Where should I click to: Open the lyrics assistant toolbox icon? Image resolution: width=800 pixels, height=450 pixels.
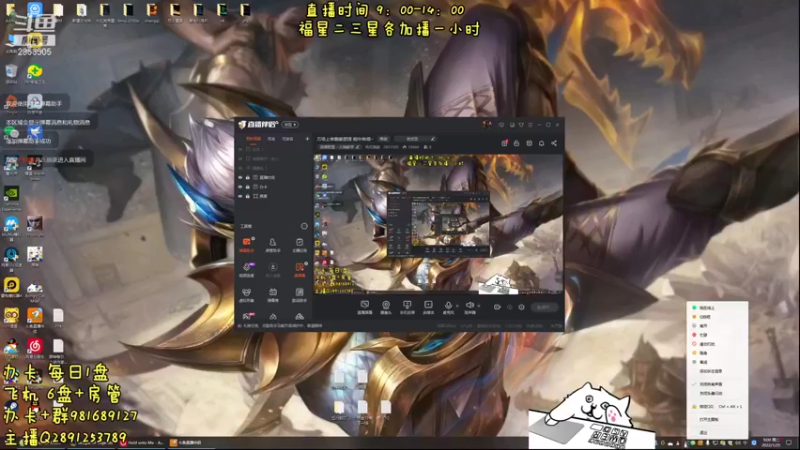(299, 294)
